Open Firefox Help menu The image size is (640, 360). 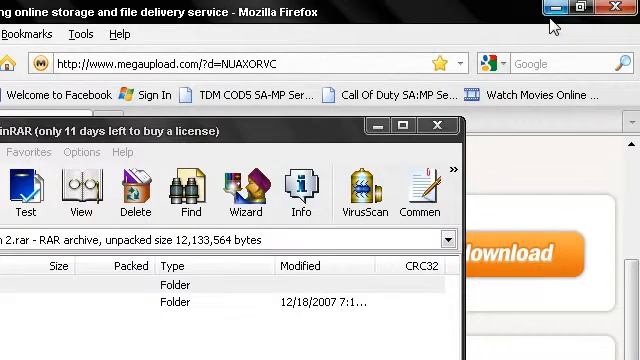pos(120,34)
